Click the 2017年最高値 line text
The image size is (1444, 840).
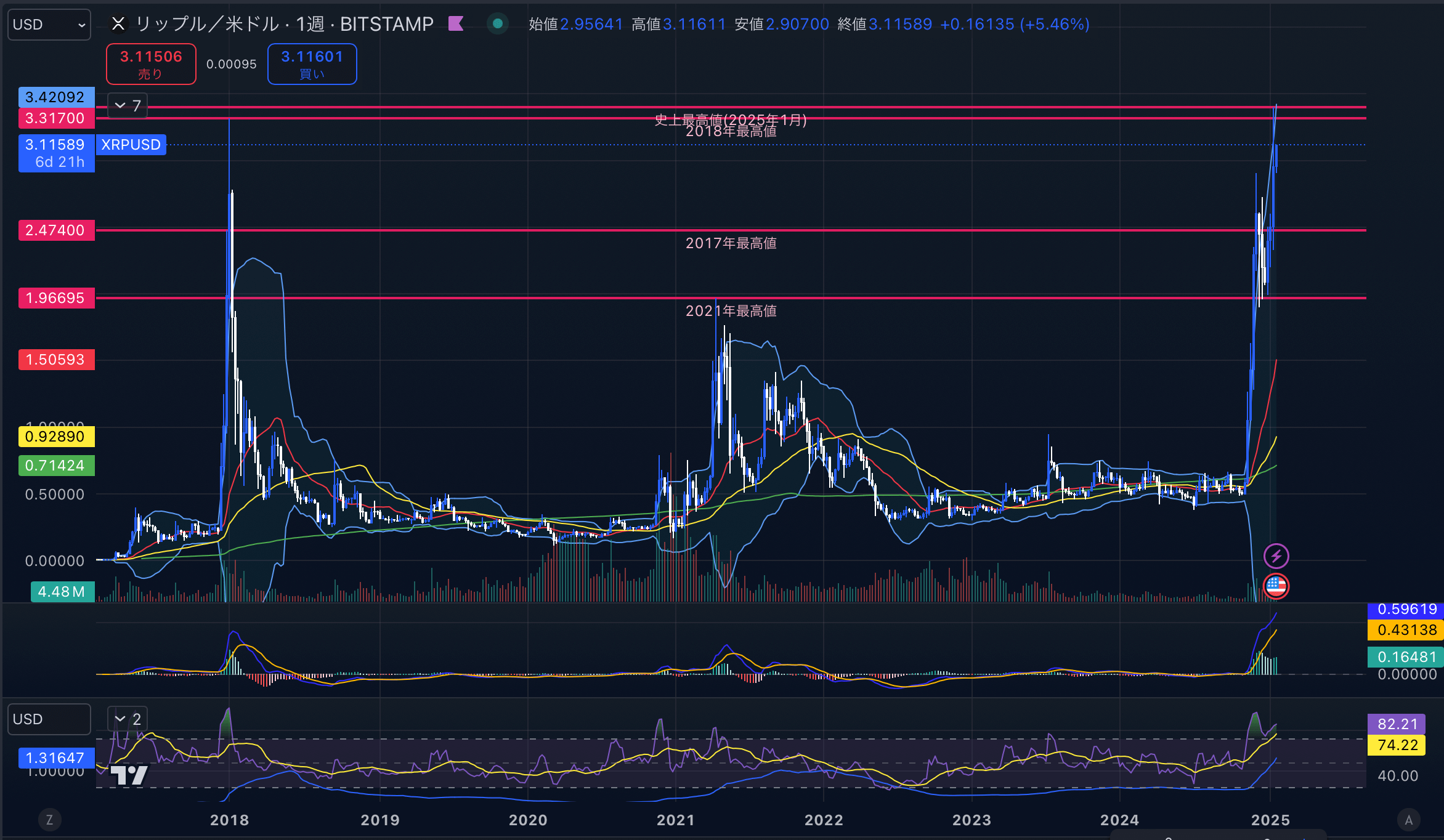pos(731,243)
